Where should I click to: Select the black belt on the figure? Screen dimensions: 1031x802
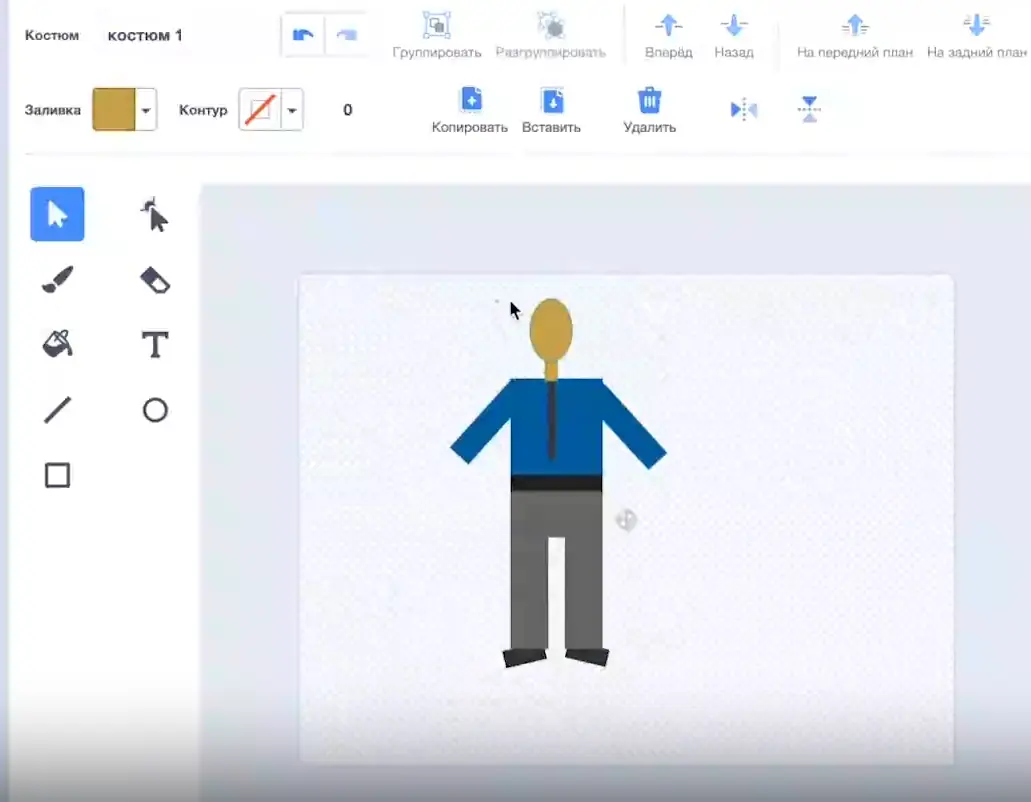(556, 483)
